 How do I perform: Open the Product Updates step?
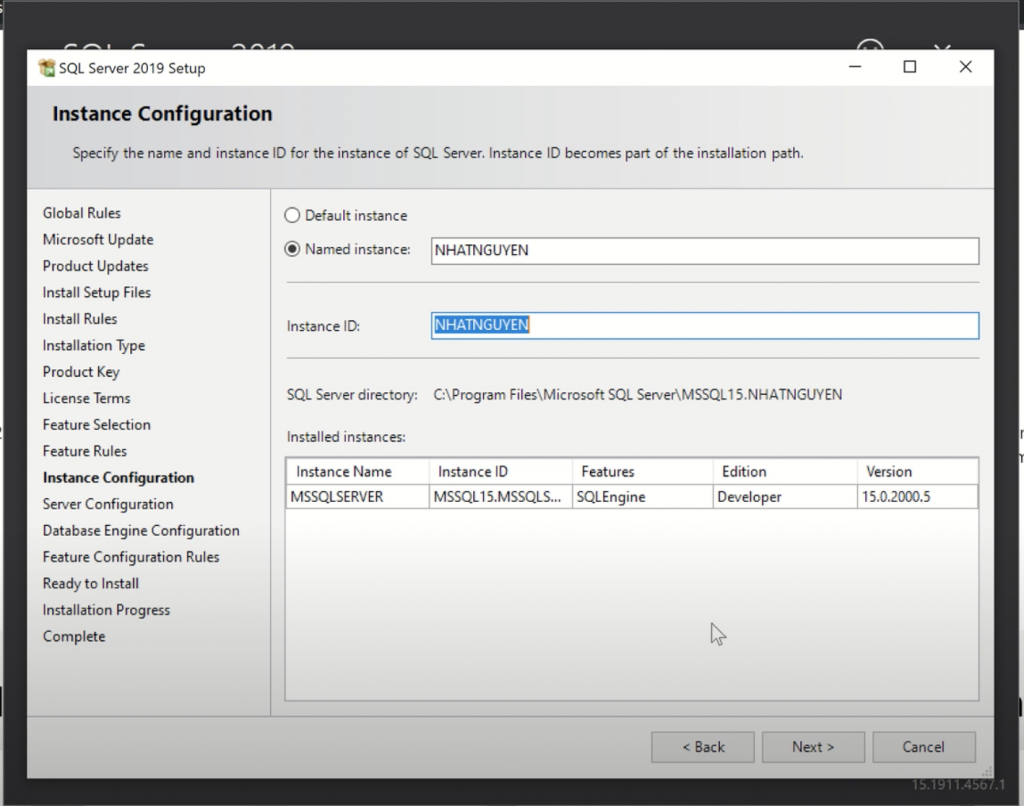95,266
